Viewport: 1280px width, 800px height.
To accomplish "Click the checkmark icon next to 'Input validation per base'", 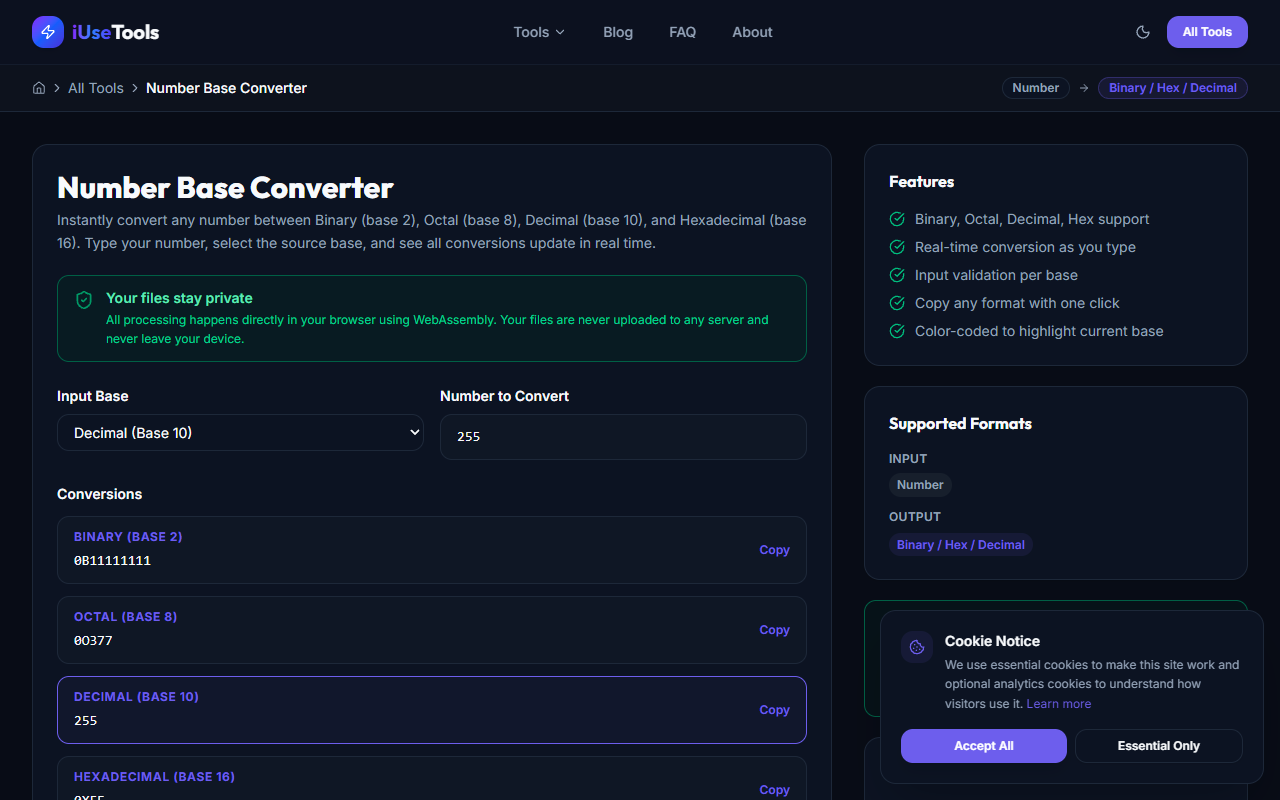I will tap(896, 275).
